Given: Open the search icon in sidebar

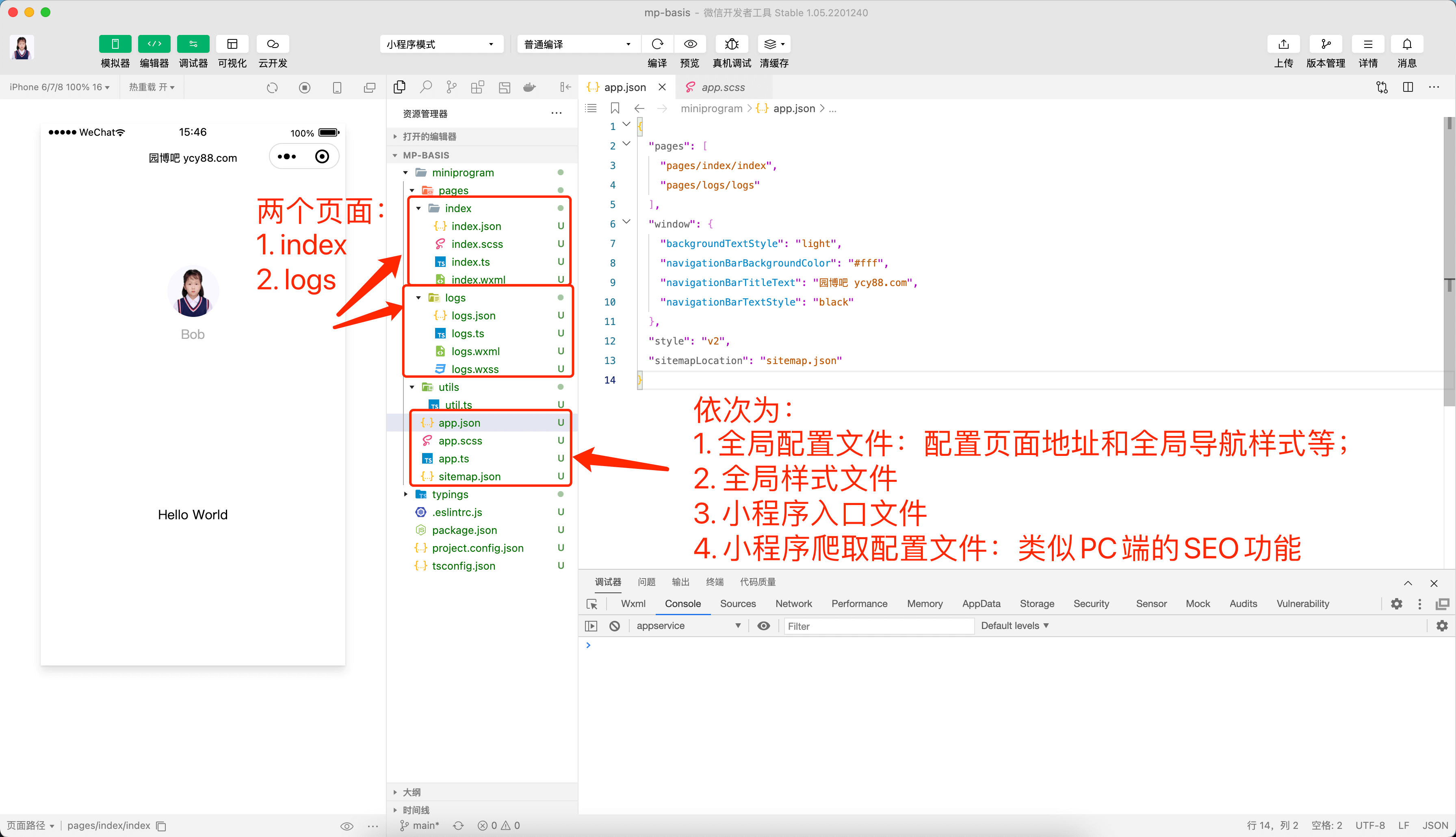Looking at the screenshot, I should pos(426,87).
